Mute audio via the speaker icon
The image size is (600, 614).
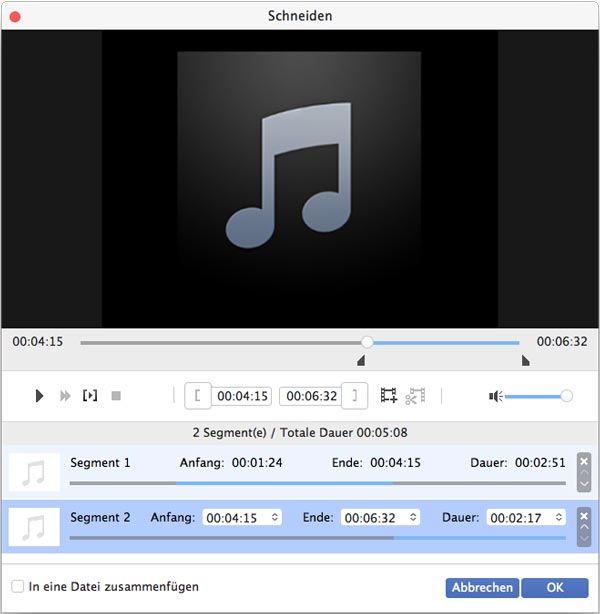coord(495,396)
